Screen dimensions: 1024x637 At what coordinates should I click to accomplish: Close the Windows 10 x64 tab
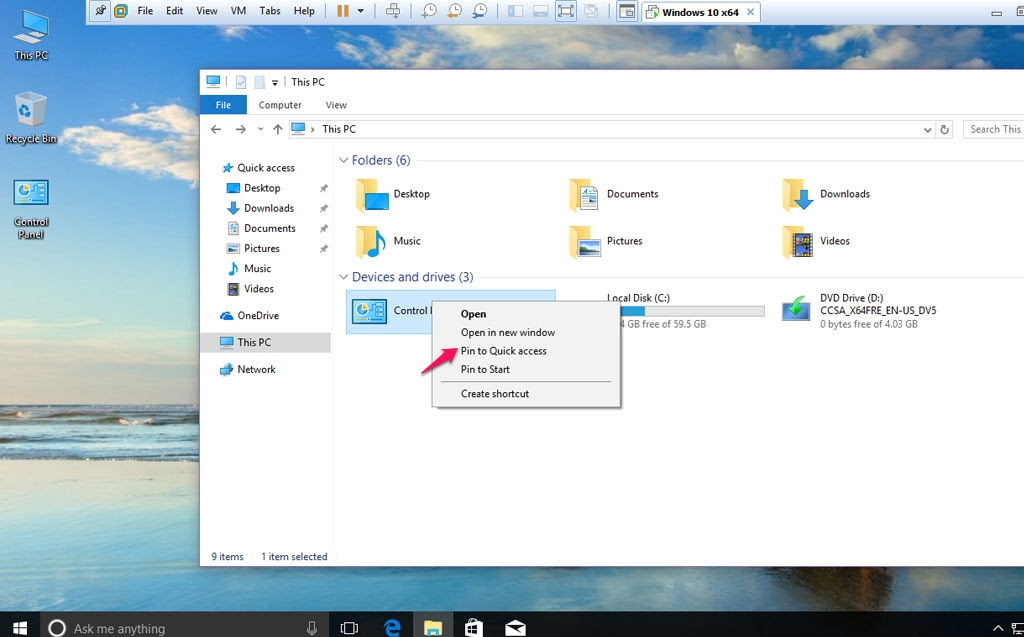[x=750, y=12]
